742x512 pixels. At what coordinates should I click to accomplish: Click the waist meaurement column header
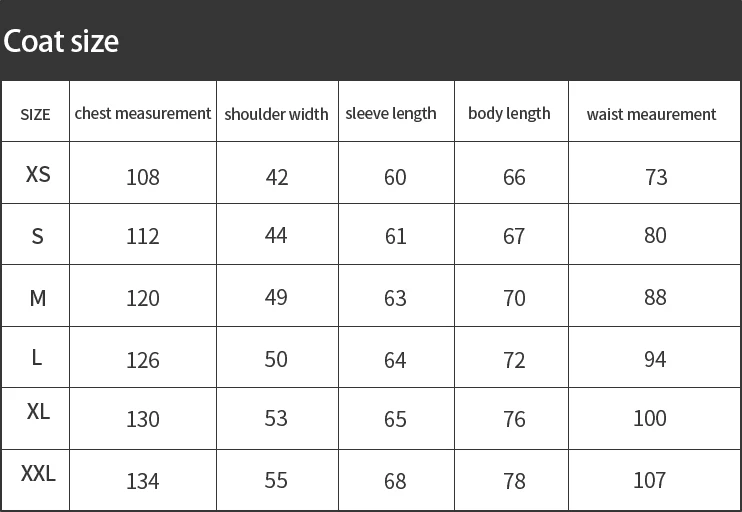click(x=651, y=114)
